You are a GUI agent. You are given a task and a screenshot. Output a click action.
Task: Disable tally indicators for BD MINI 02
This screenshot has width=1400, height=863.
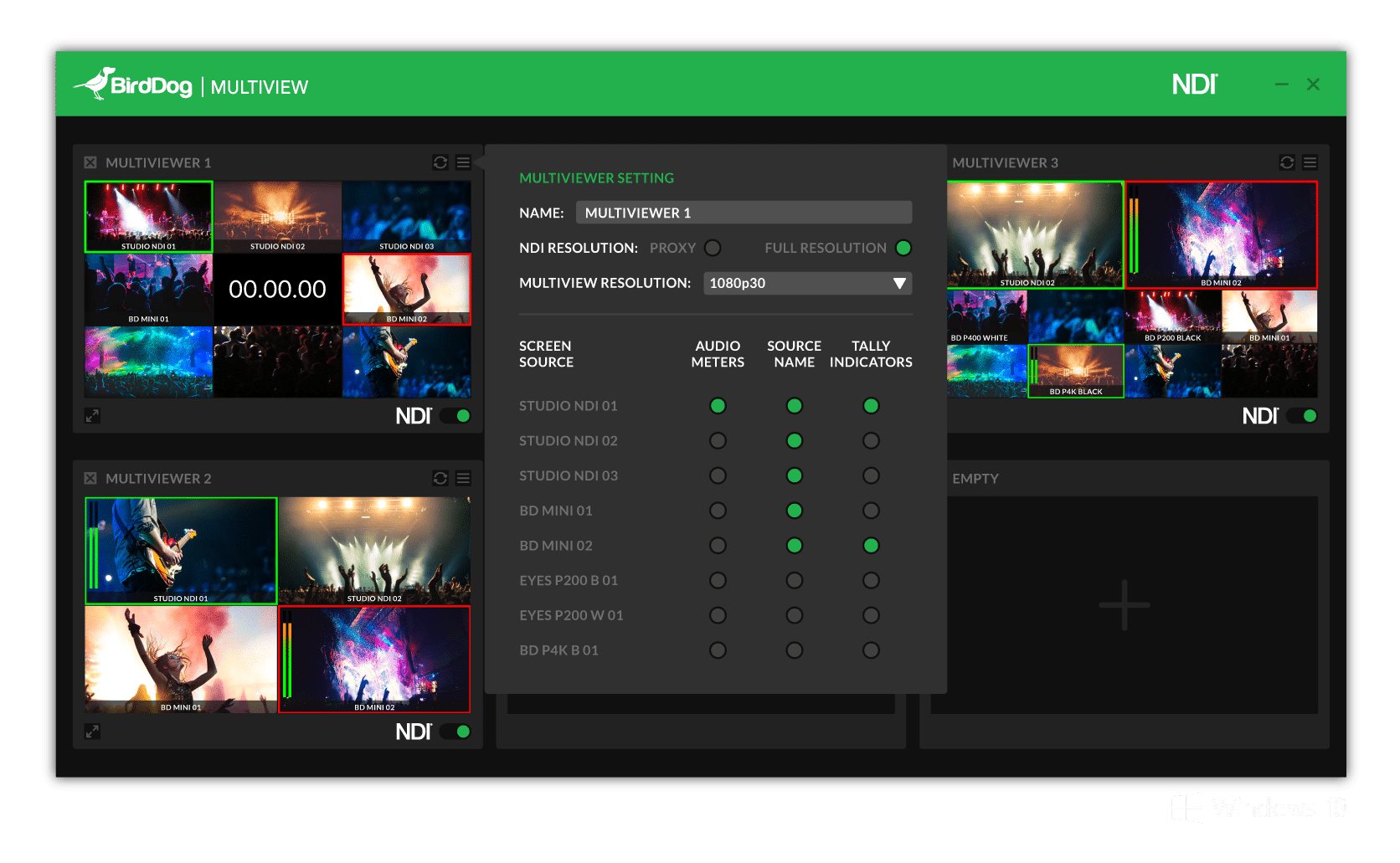871,546
